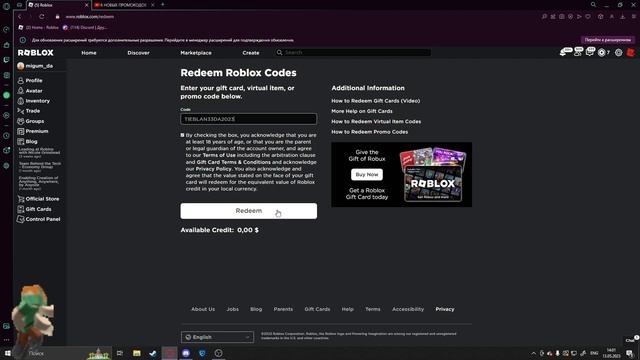Open How to Redeem Gift Cards (Video)
The height and width of the screenshot is (360, 640).
[x=376, y=101]
